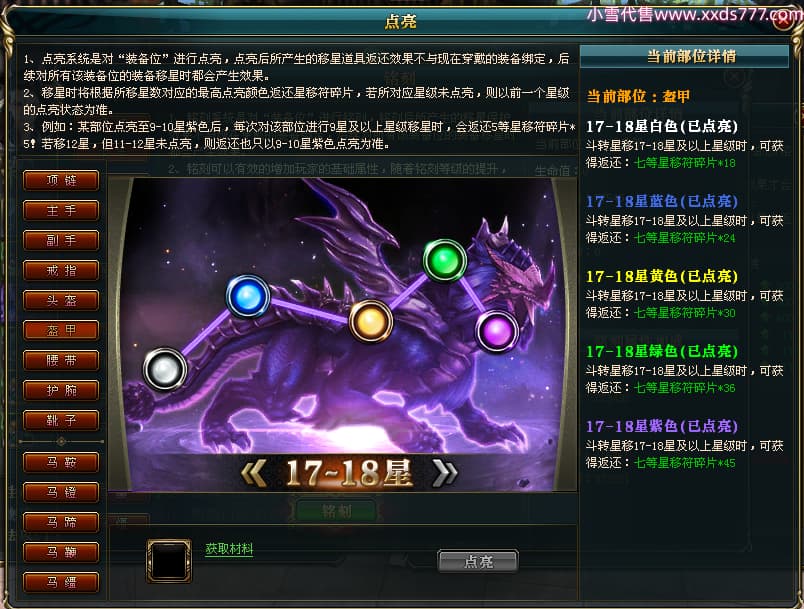804x609 pixels.
Task: Select the 腰带 slot button
Action: coord(61,360)
